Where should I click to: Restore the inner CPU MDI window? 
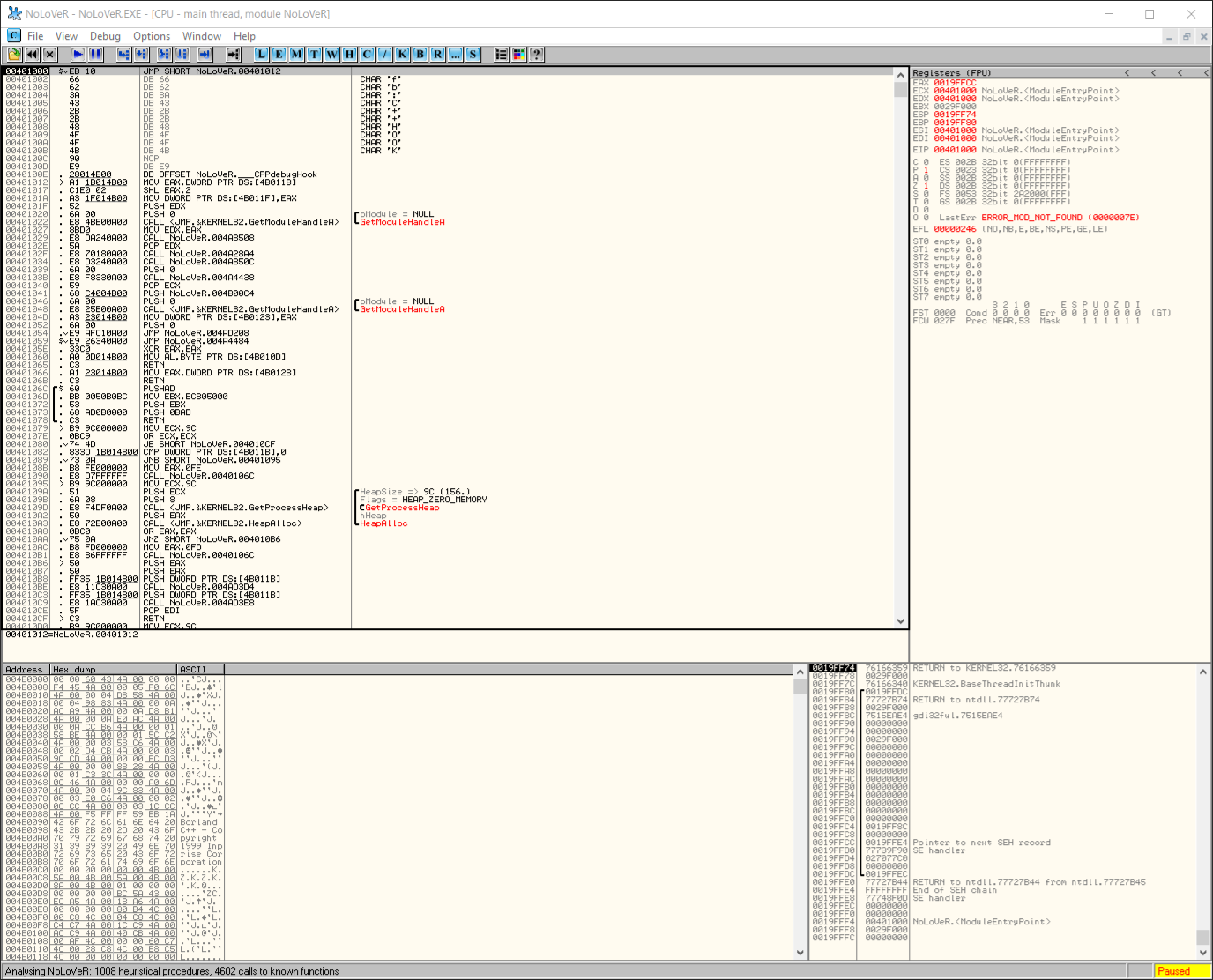[1187, 36]
